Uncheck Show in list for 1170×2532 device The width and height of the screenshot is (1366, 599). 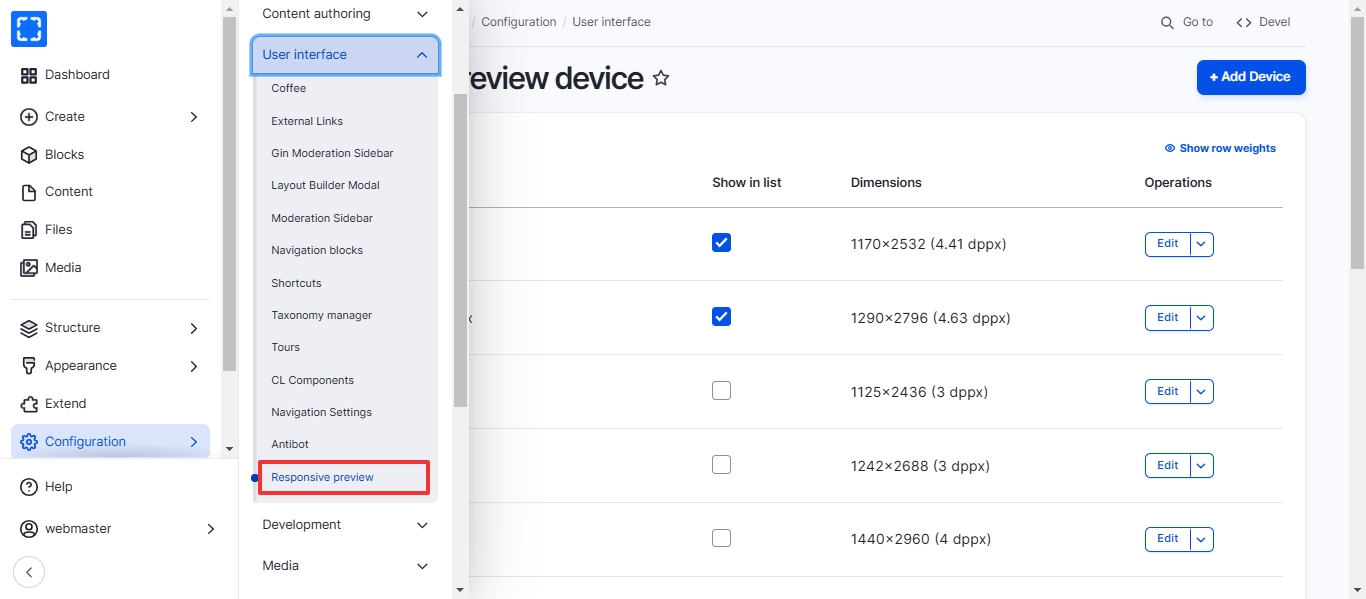click(x=721, y=243)
